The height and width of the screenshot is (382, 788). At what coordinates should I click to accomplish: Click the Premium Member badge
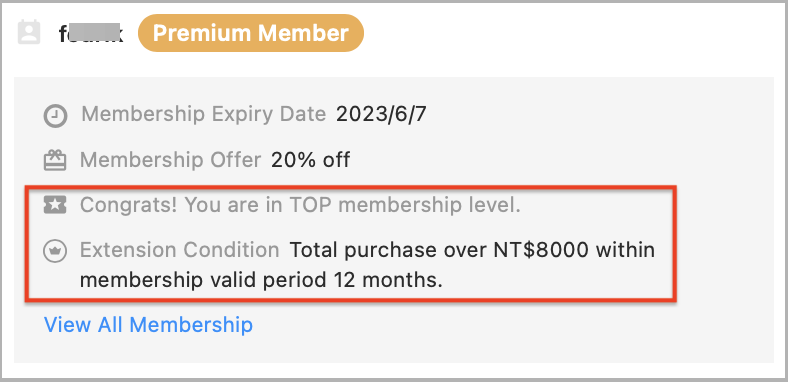(x=250, y=33)
